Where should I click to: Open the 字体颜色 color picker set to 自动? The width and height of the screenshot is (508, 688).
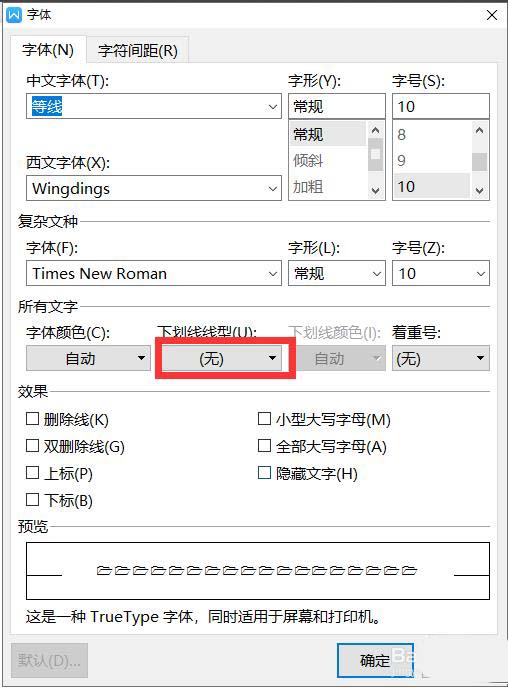[88, 358]
